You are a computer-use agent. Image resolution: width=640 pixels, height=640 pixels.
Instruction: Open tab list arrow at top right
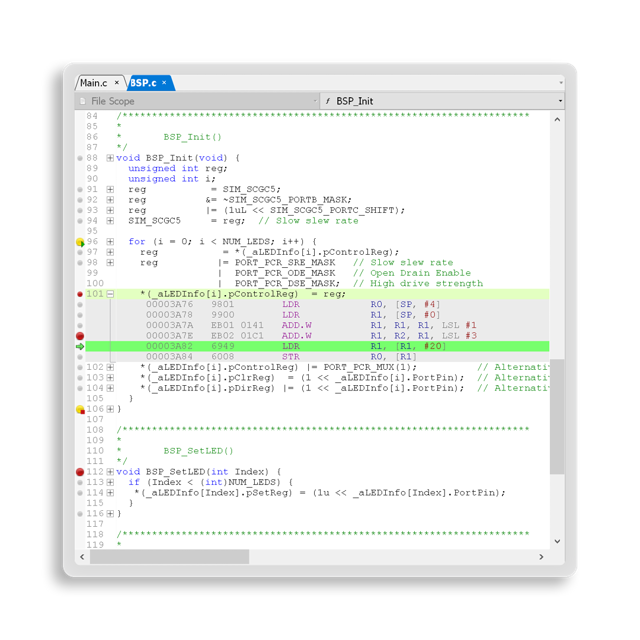(561, 83)
